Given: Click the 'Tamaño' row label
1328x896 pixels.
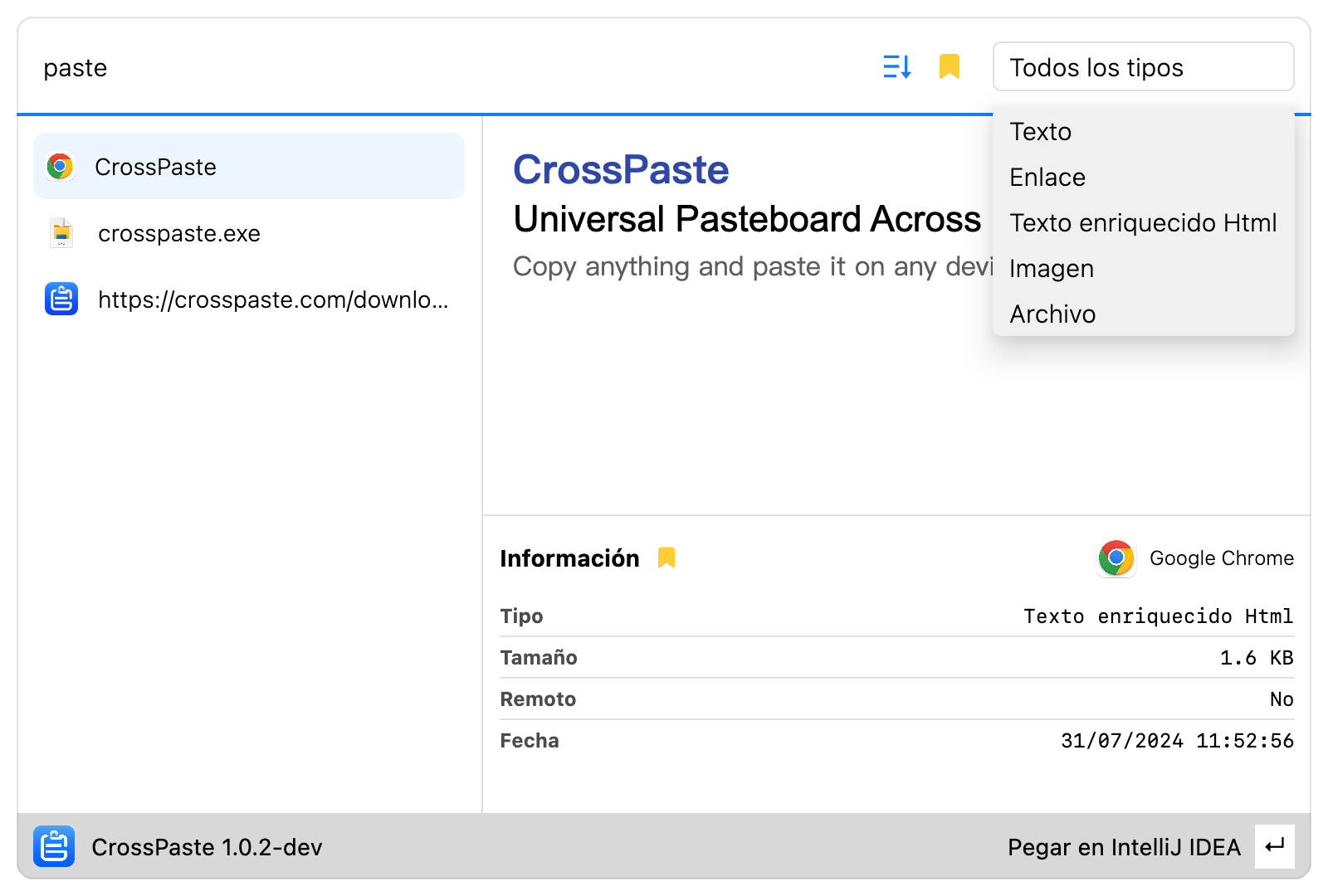Looking at the screenshot, I should tap(539, 658).
